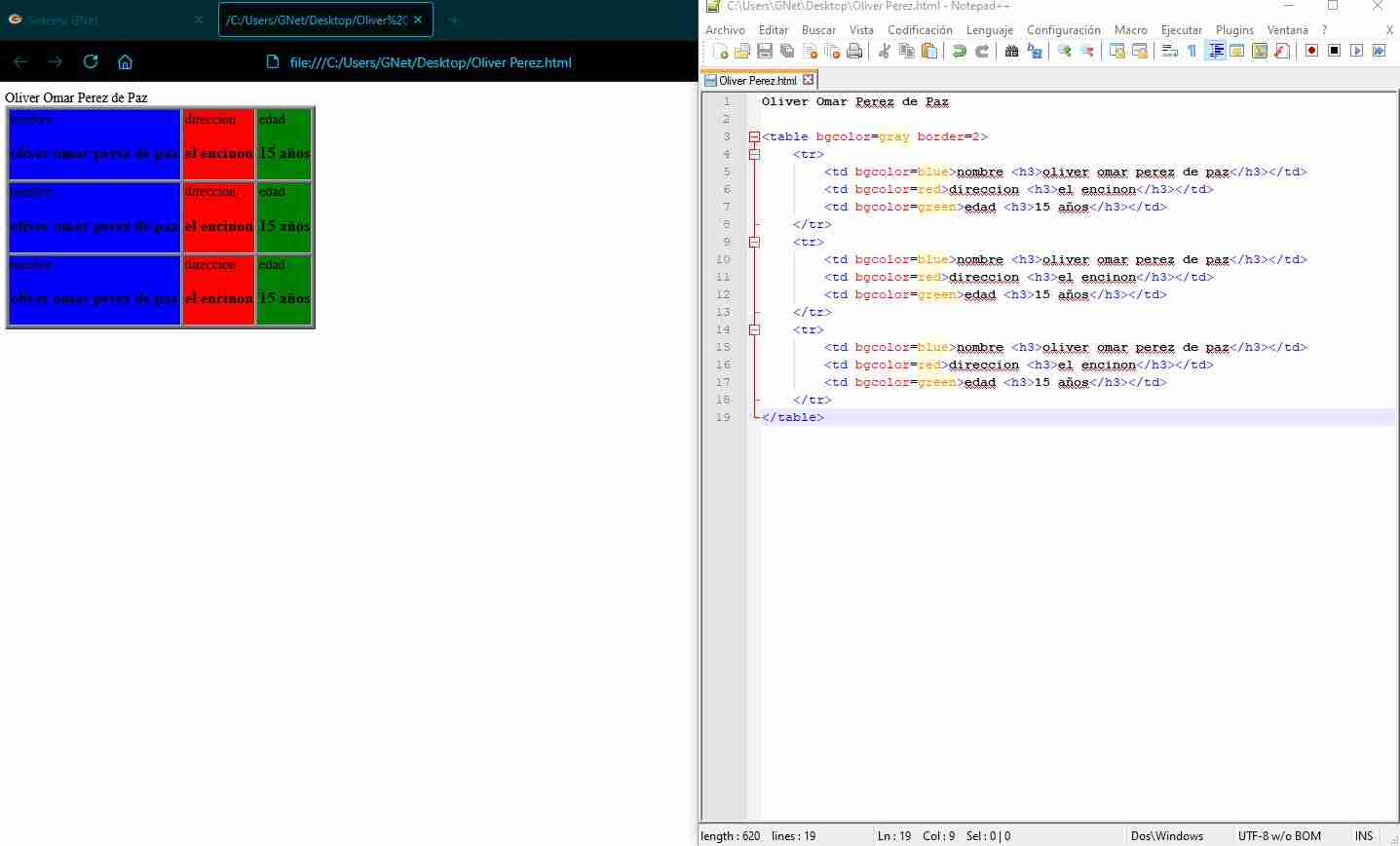Screen dimensions: 1400x846
Task: Click the Stop Recording macro button
Action: 1334,51
